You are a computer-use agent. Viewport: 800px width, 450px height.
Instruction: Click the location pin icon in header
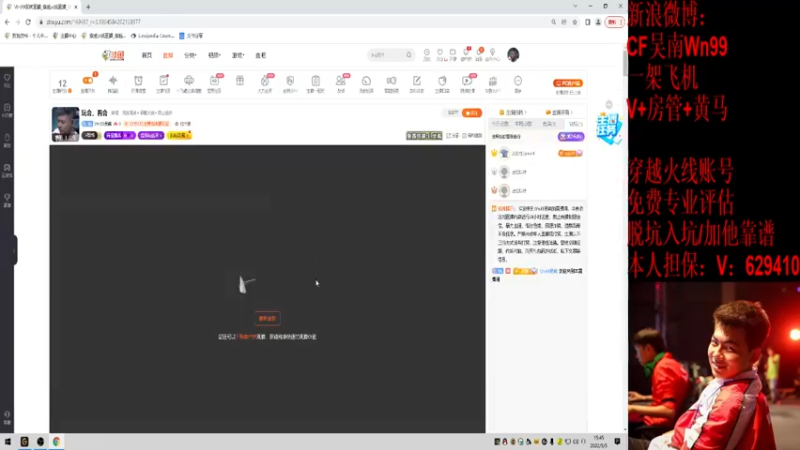tap(492, 52)
